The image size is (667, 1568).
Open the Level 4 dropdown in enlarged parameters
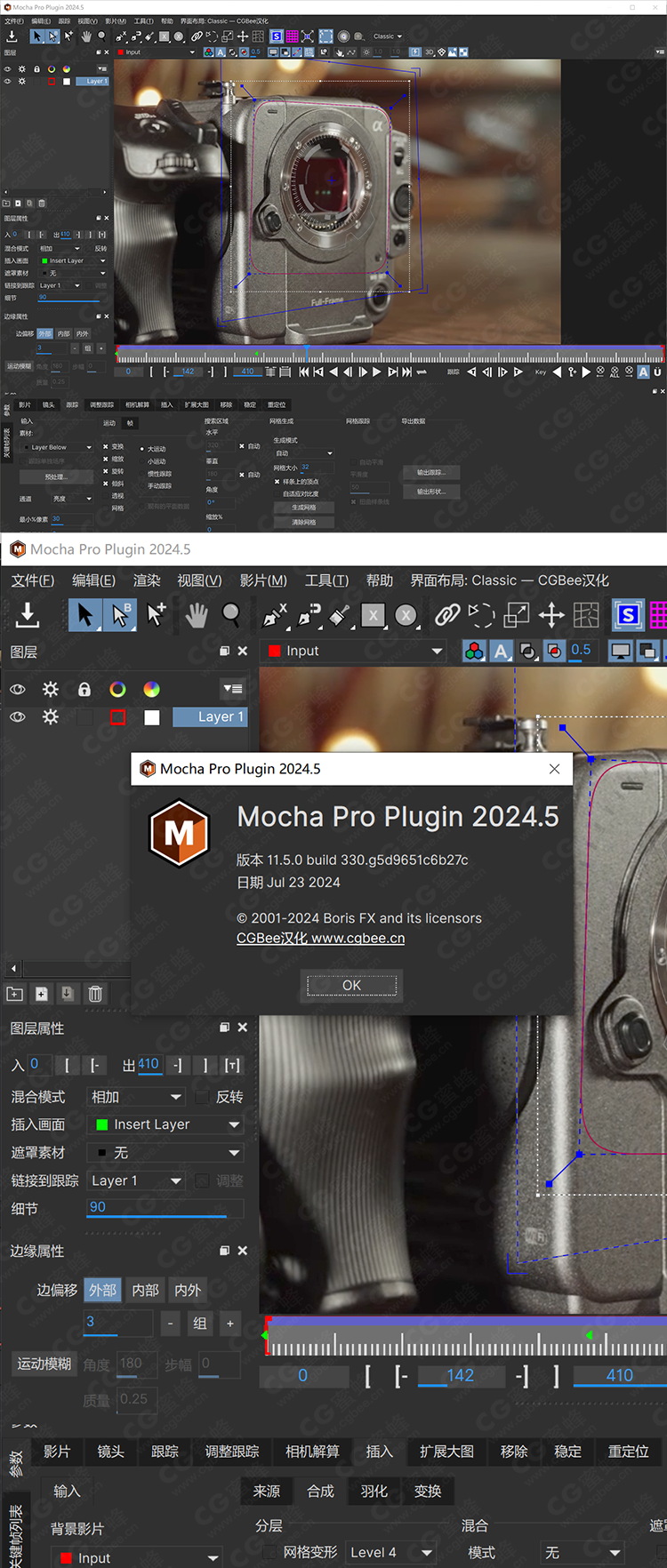click(390, 1552)
